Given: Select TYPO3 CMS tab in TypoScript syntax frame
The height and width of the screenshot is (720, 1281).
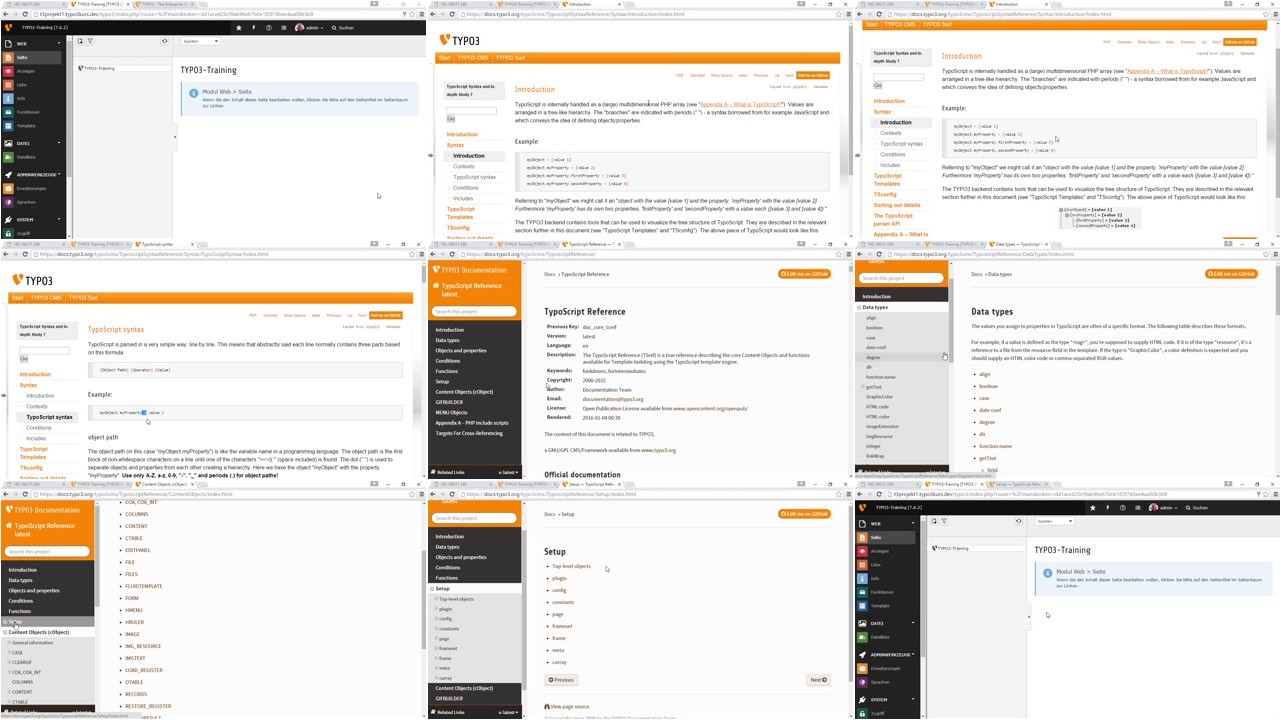Looking at the screenshot, I should tap(46, 297).
